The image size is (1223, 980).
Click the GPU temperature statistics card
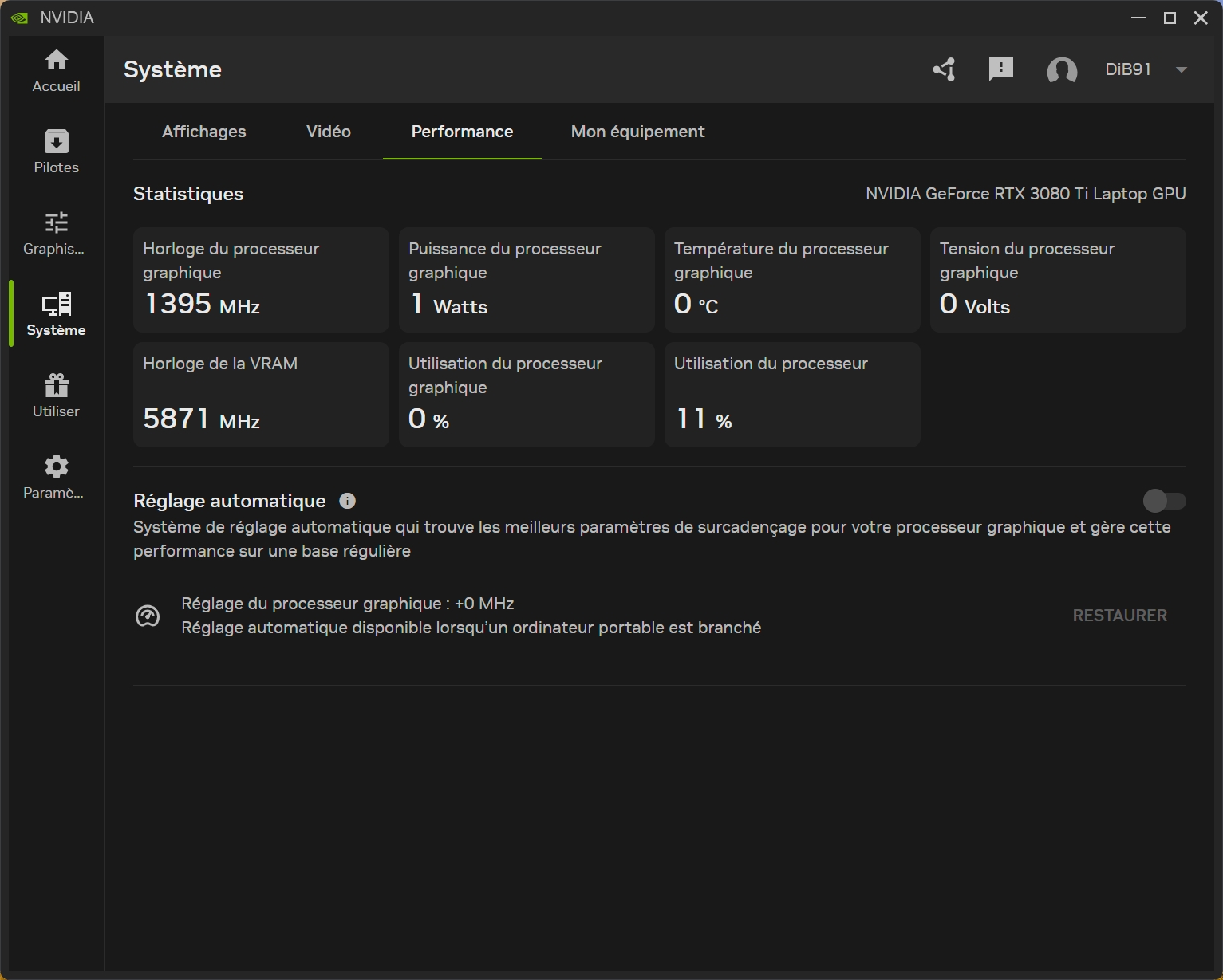click(x=791, y=280)
